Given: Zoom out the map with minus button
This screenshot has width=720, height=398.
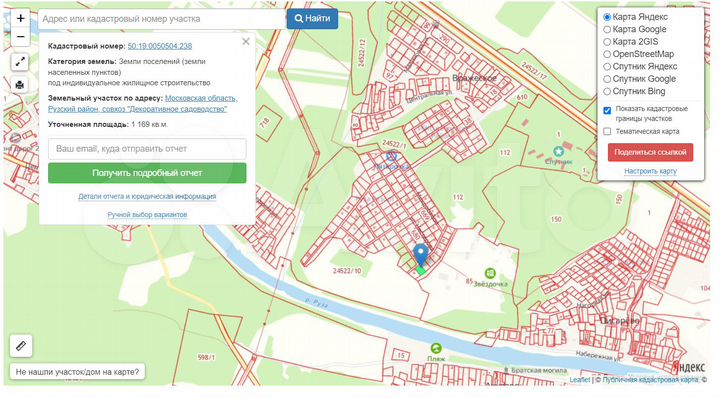Looking at the screenshot, I should [20, 37].
